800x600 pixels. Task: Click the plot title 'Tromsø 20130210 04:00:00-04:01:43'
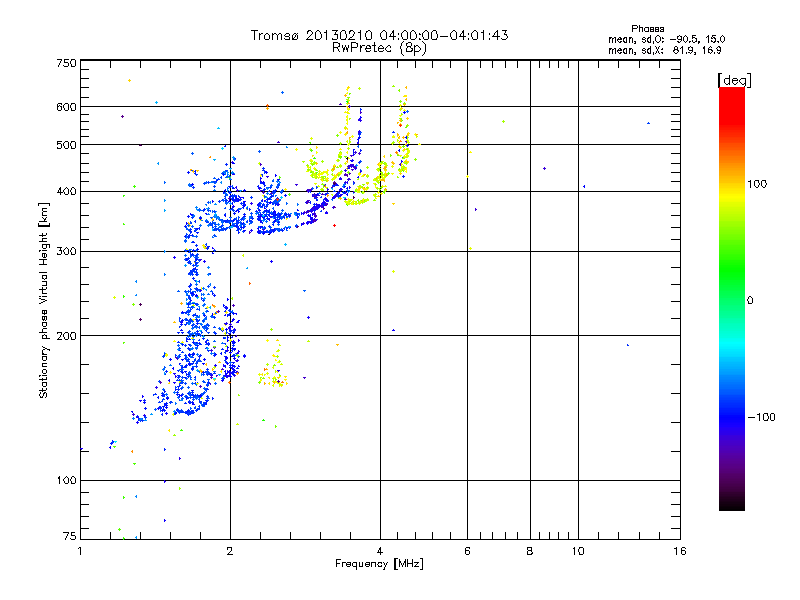coord(379,35)
